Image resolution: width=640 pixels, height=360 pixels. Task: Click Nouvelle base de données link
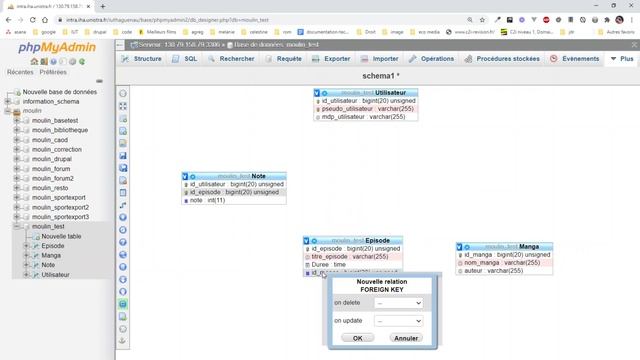click(60, 92)
